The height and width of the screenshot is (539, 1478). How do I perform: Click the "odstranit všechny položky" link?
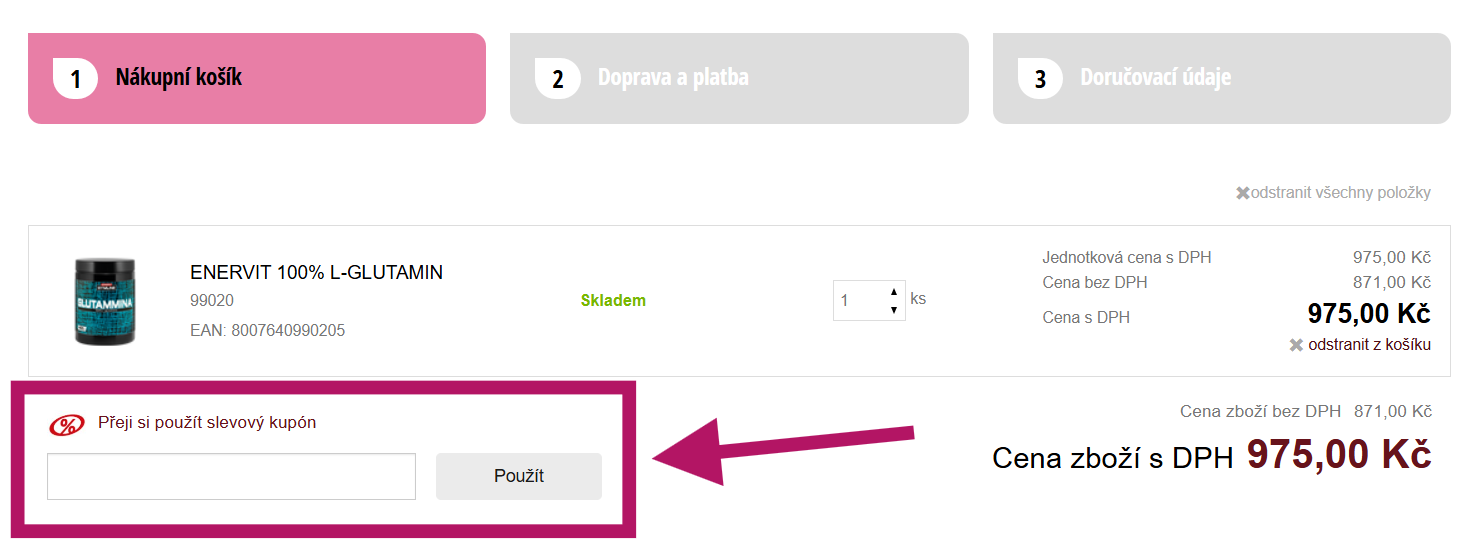coord(1340,193)
